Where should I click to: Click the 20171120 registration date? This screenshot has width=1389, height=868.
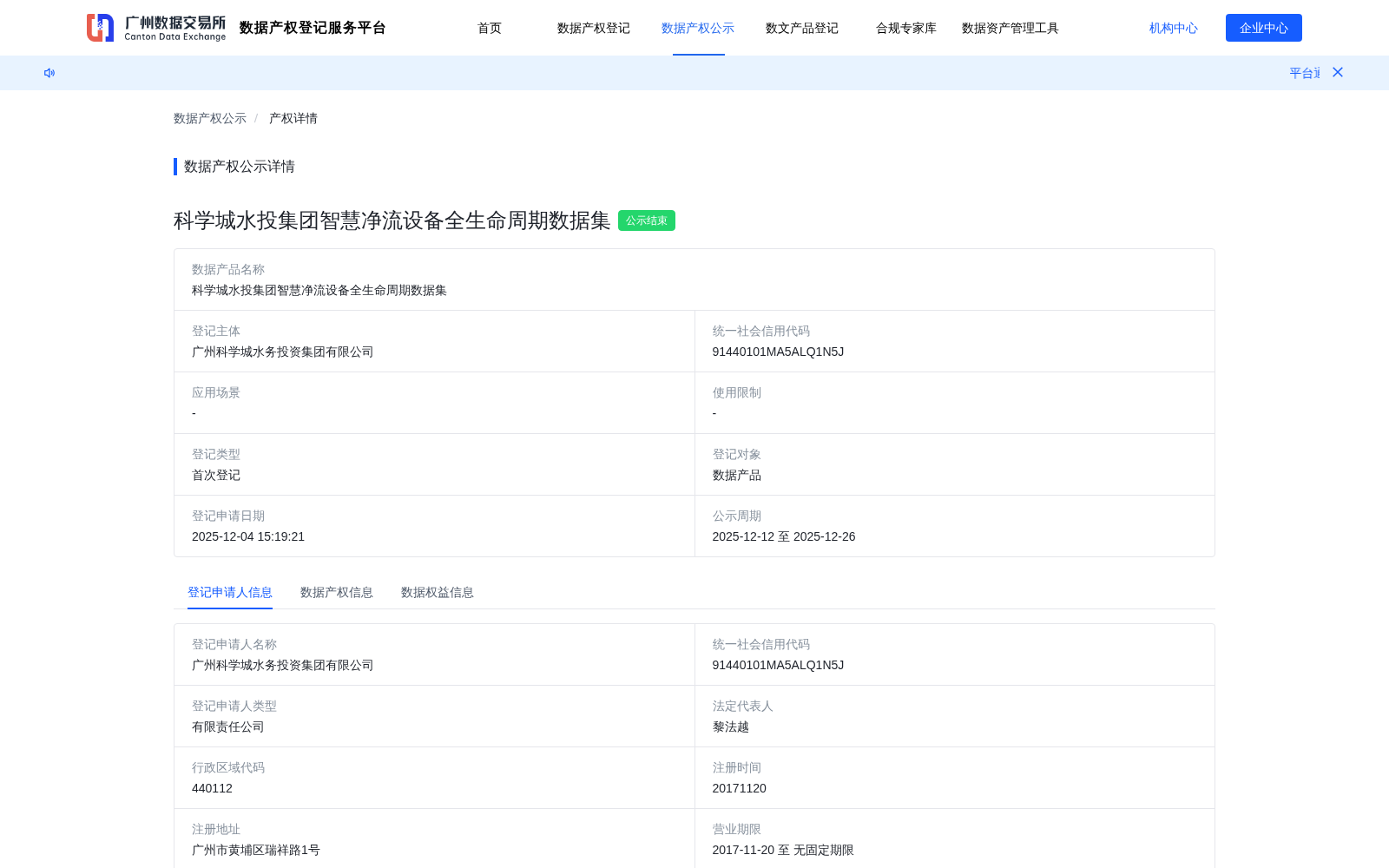(740, 788)
